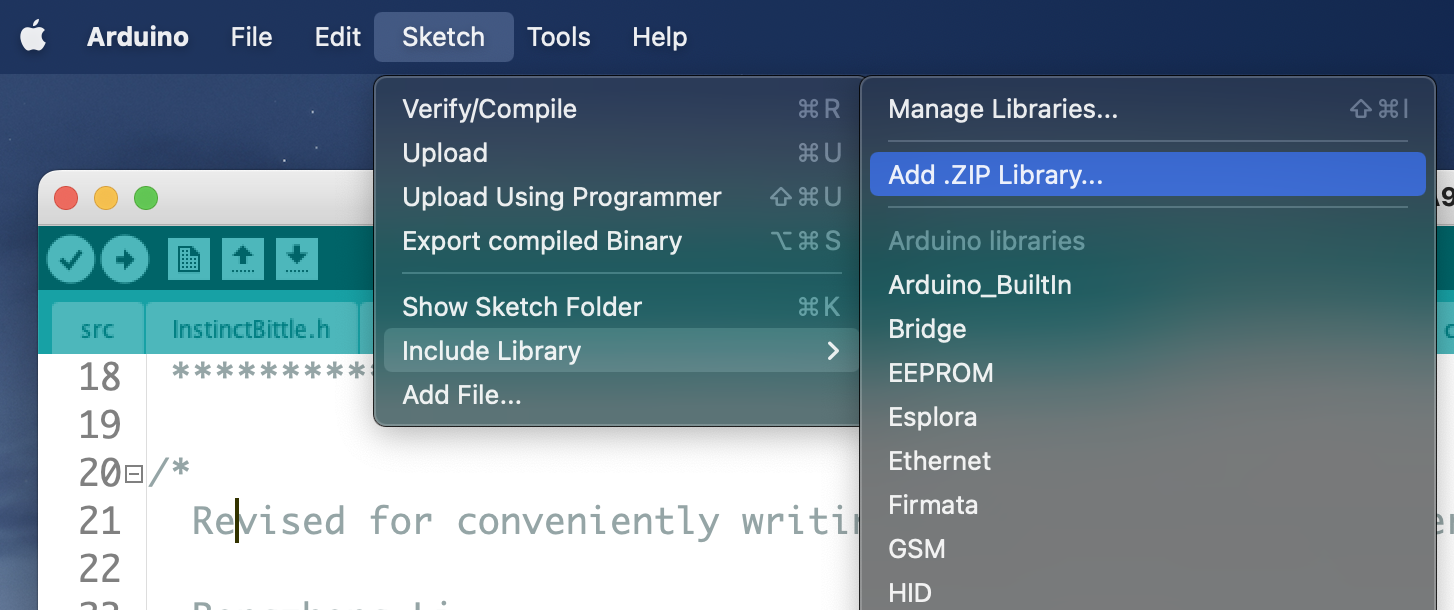Switch to the InstinctBittle.h tab
Image resolution: width=1454 pixels, height=610 pixels.
pyautogui.click(x=250, y=329)
